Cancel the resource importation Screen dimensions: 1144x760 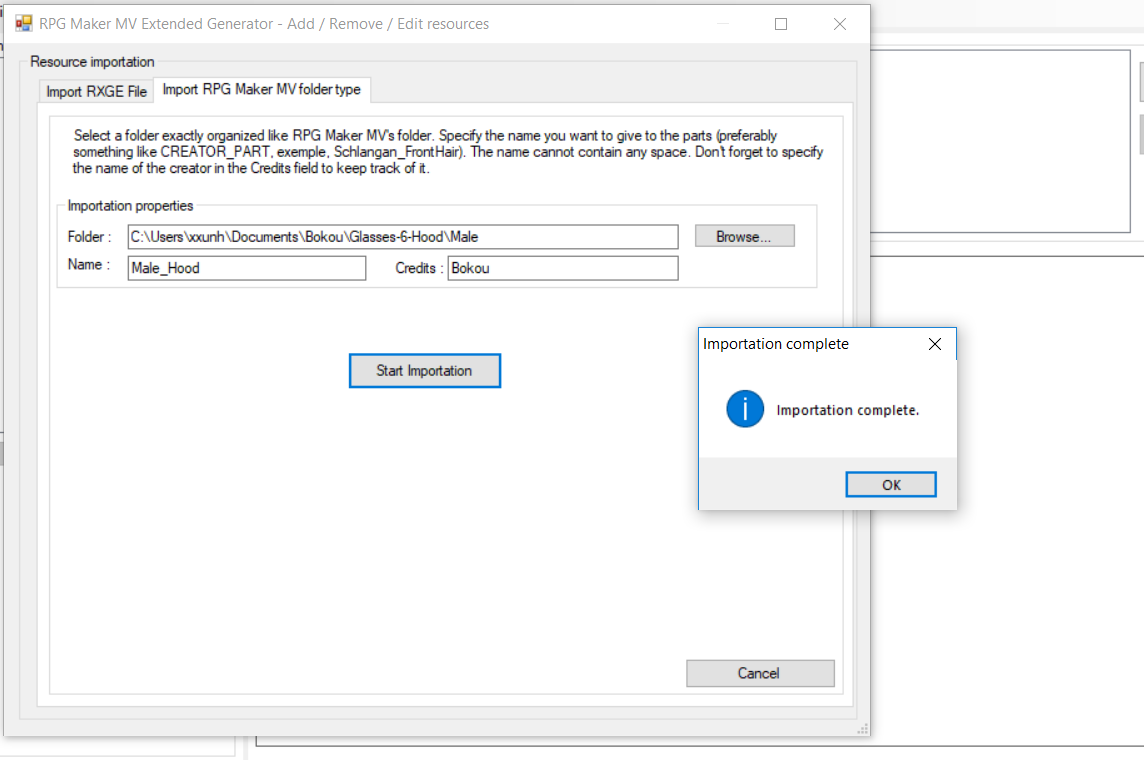760,673
